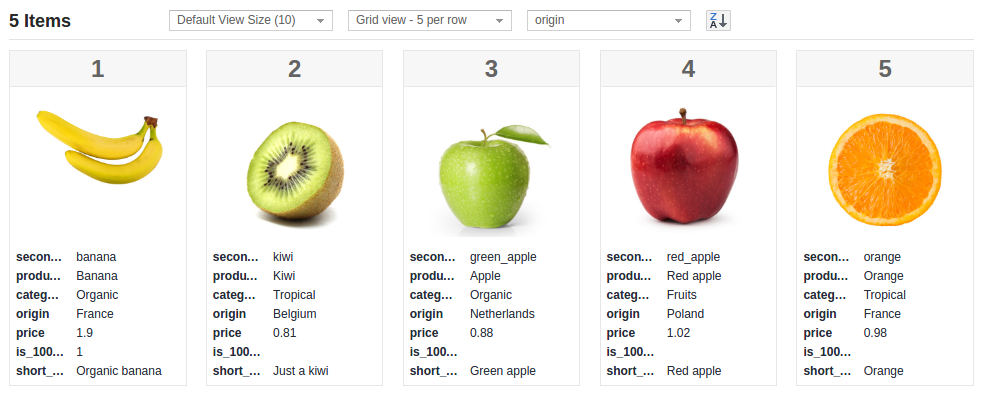The height and width of the screenshot is (394, 984).
Task: Click the kiwi image thumbnail
Action: pyautogui.click(x=295, y=171)
